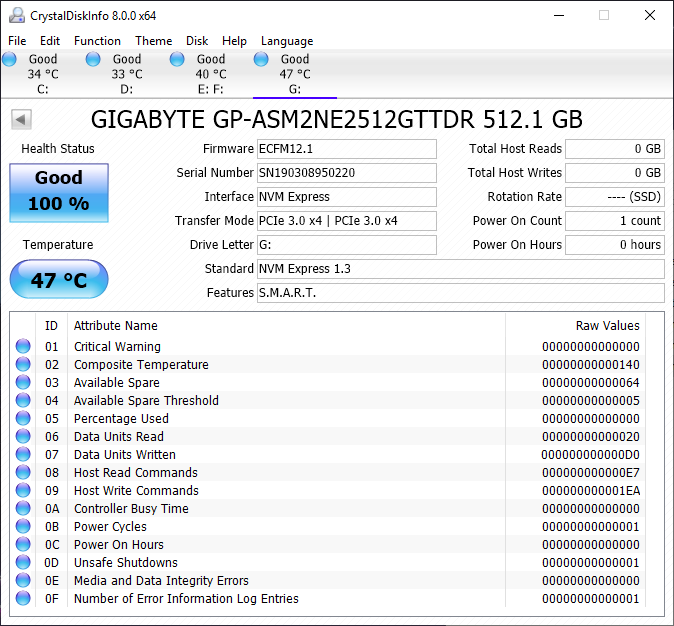Select raw value 00000000000064
674x626 pixels.
click(591, 383)
